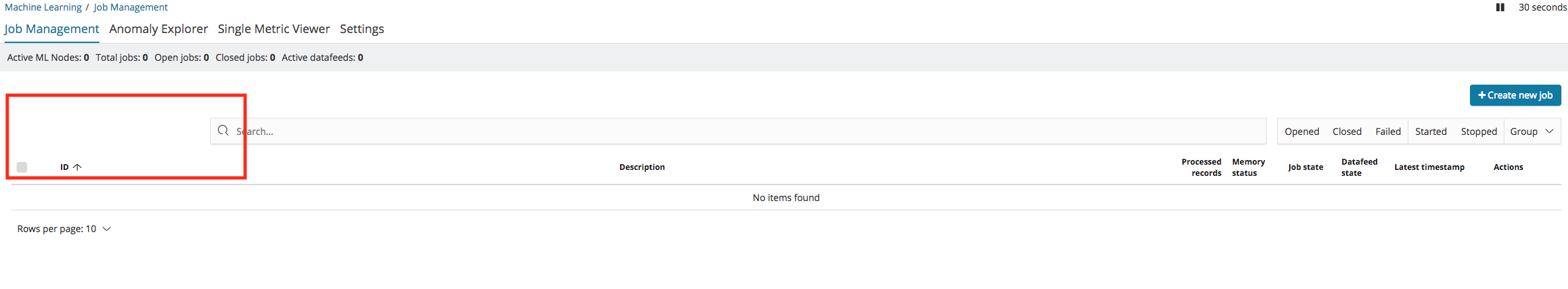This screenshot has width=1568, height=289.
Task: Go to the Settings tab
Action: coord(362,29)
